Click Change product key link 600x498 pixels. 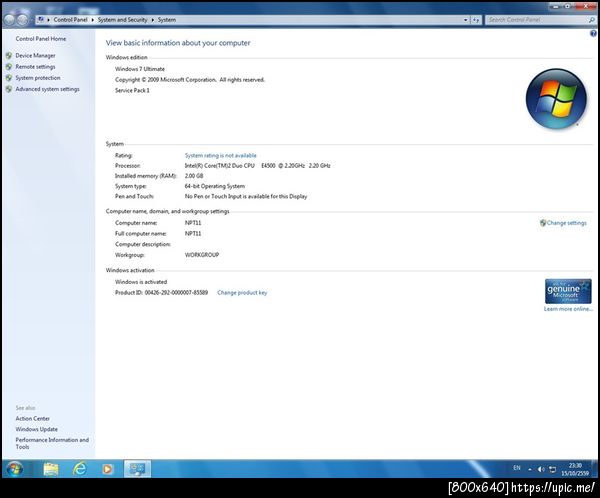tap(242, 292)
